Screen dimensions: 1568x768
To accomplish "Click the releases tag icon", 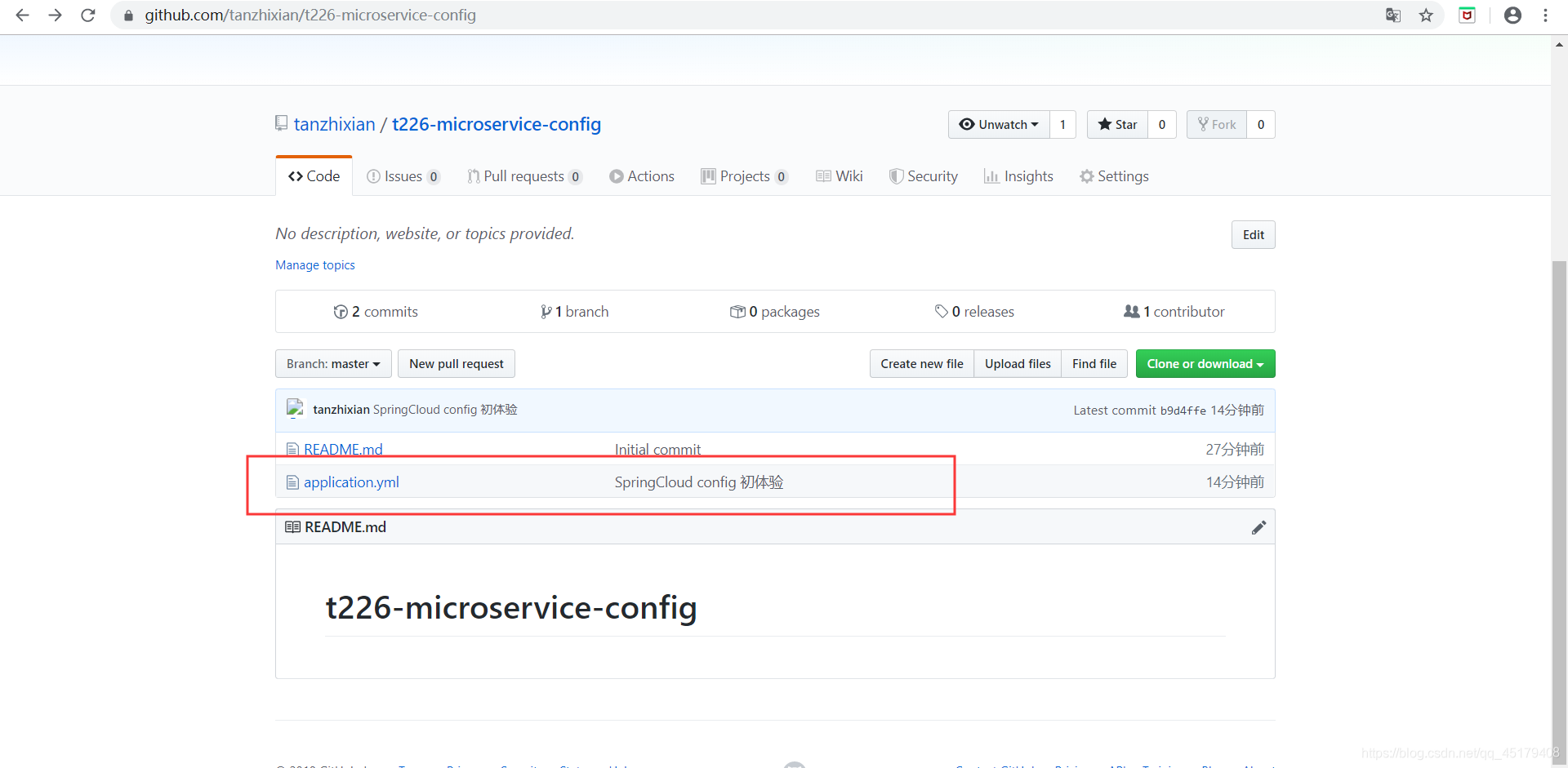I will click(x=941, y=311).
